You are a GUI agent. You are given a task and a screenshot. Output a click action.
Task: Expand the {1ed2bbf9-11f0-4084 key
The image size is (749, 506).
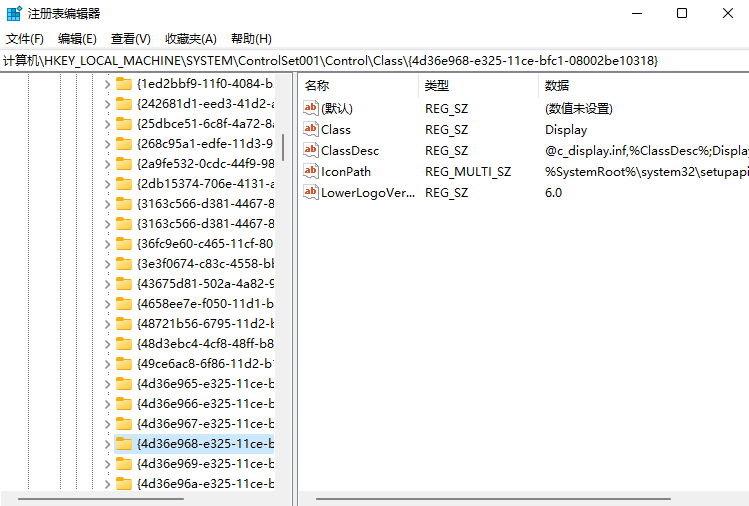107,85
